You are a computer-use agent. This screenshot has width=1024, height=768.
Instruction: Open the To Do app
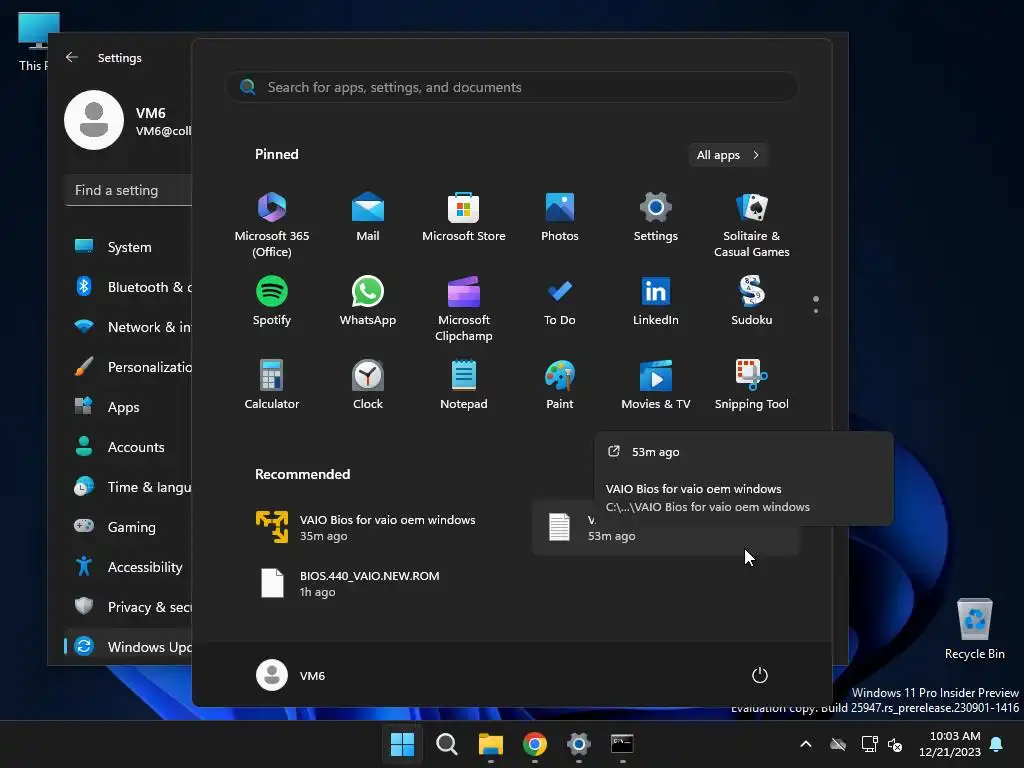[560, 300]
